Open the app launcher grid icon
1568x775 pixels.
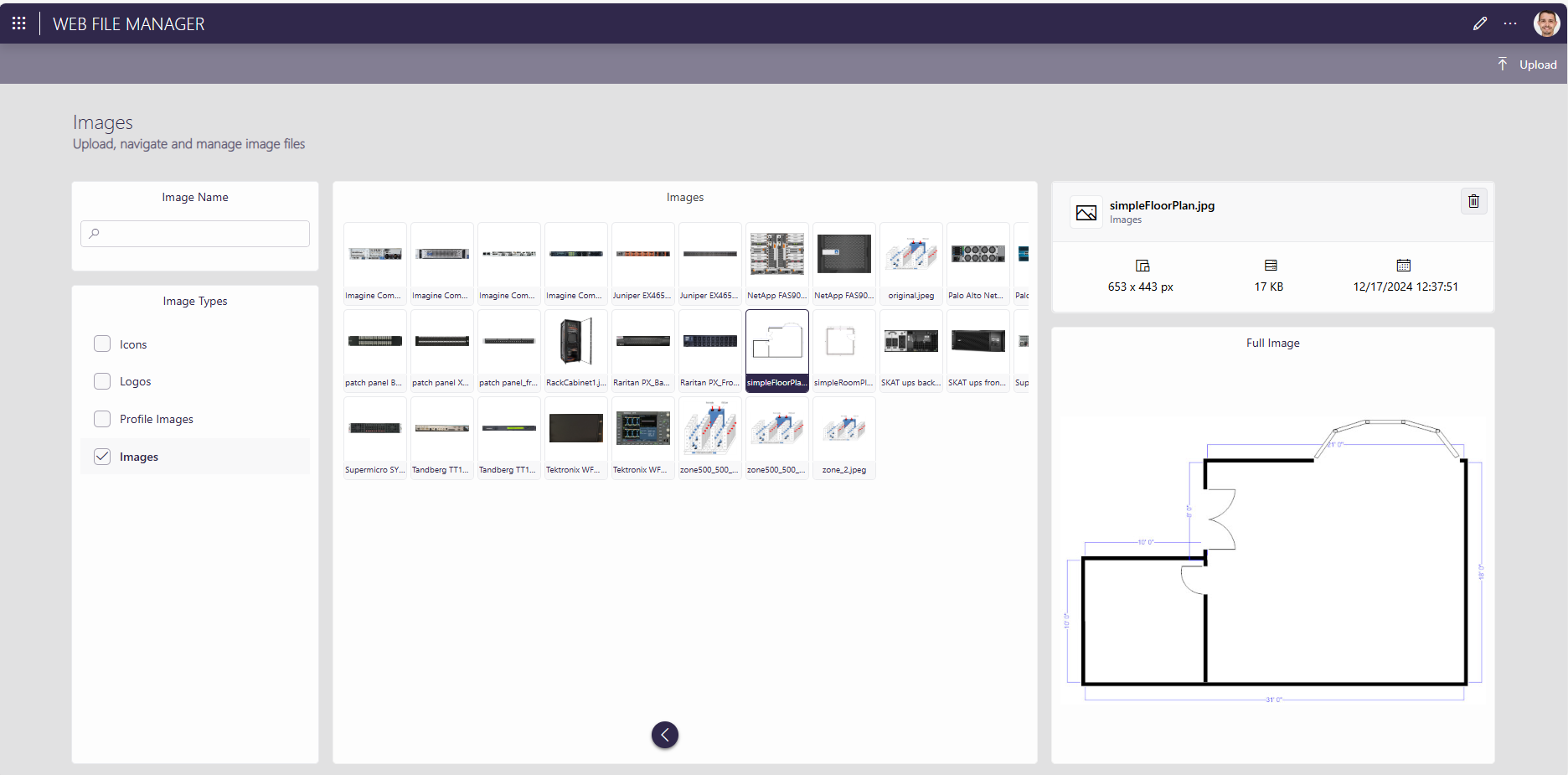pos(18,23)
